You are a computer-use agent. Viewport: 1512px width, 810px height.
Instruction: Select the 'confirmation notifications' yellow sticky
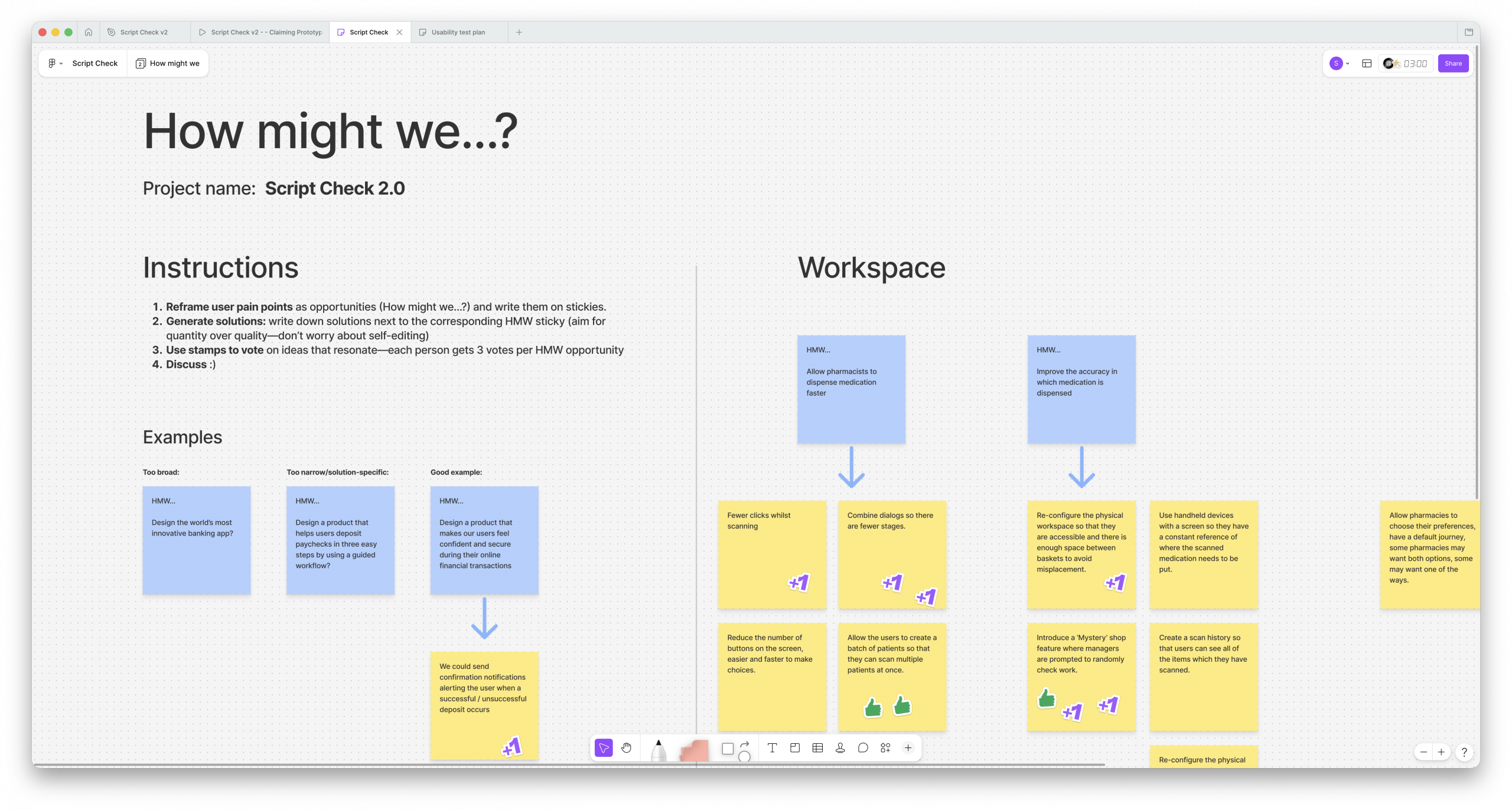coord(484,706)
